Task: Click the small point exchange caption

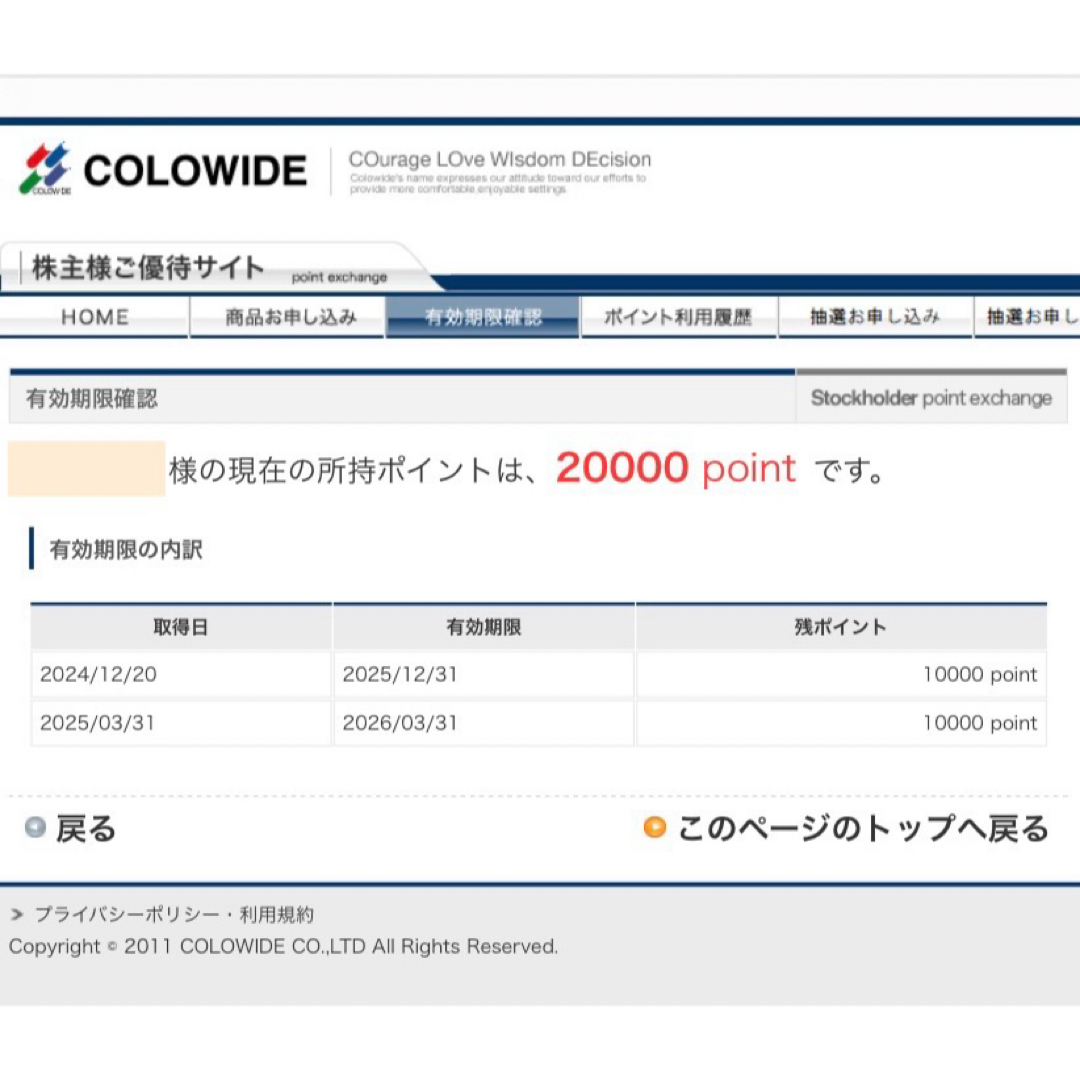Action: pyautogui.click(x=340, y=277)
